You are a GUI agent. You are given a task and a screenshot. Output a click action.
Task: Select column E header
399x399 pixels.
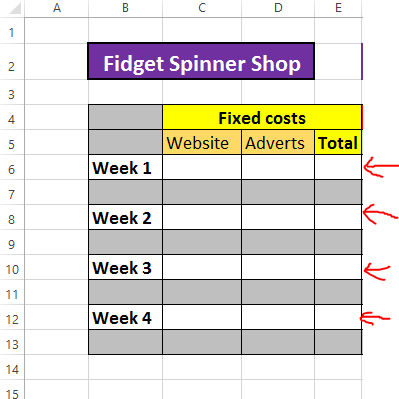(338, 8)
